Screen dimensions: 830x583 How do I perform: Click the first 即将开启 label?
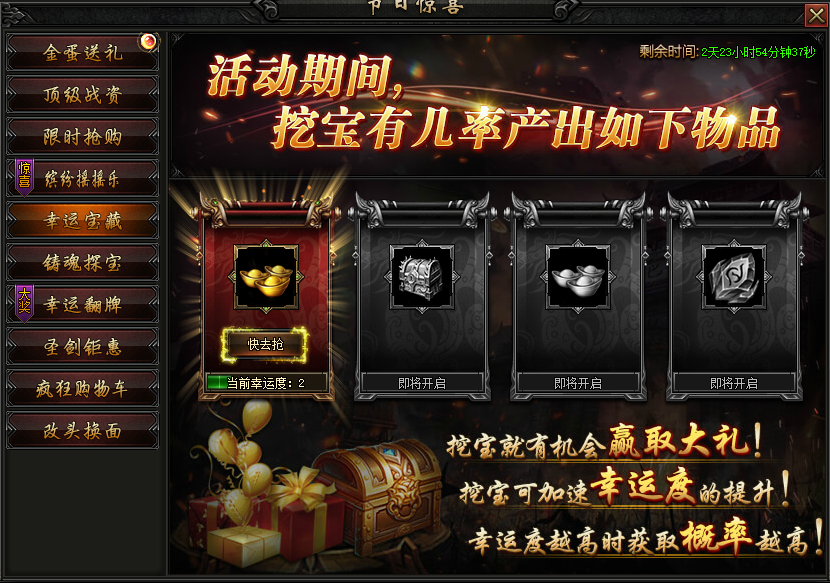[422, 383]
